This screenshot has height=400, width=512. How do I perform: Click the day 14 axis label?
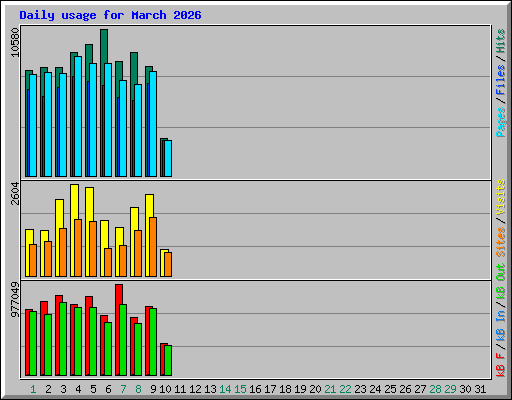point(225,389)
